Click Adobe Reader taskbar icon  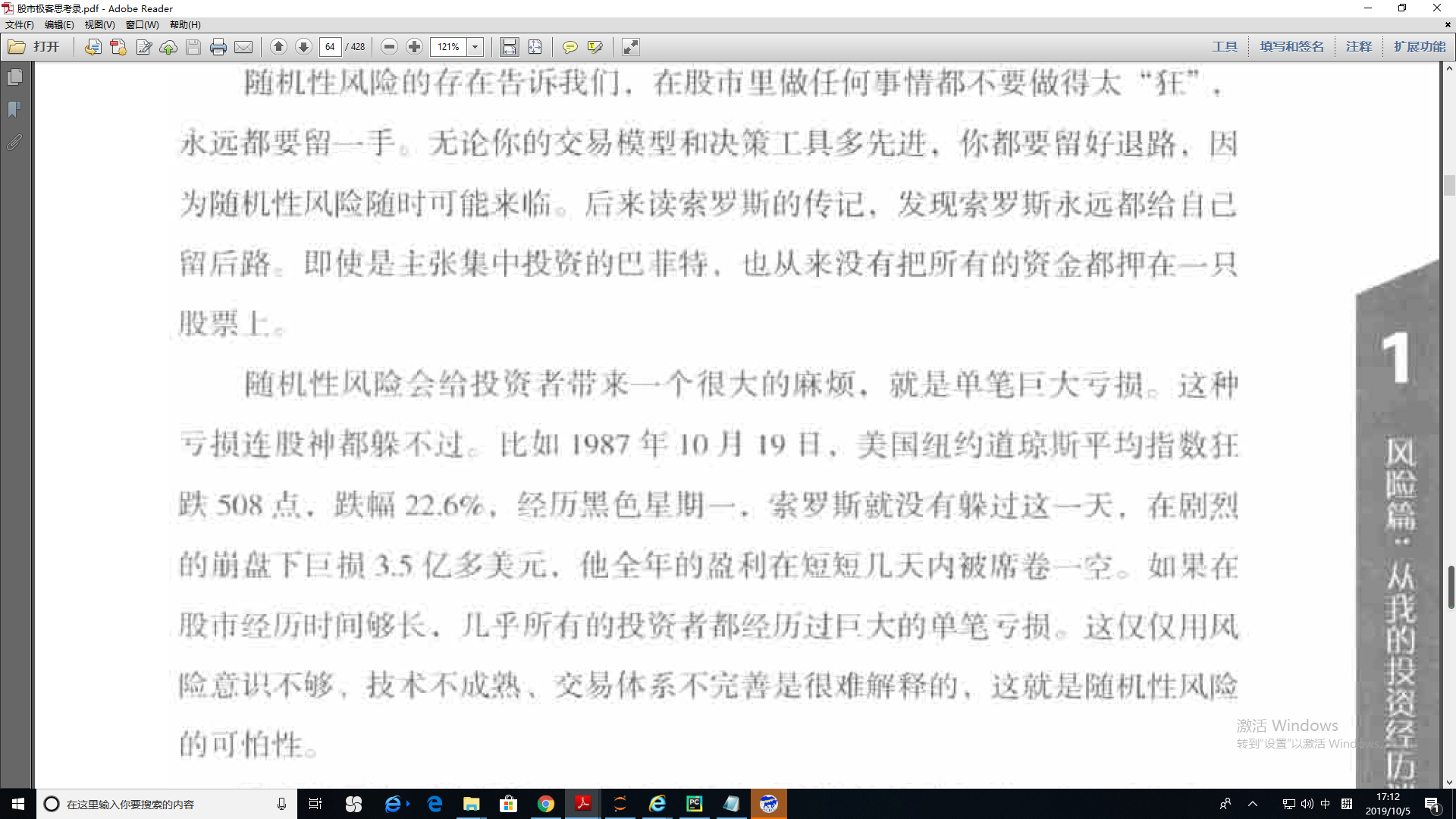582,804
